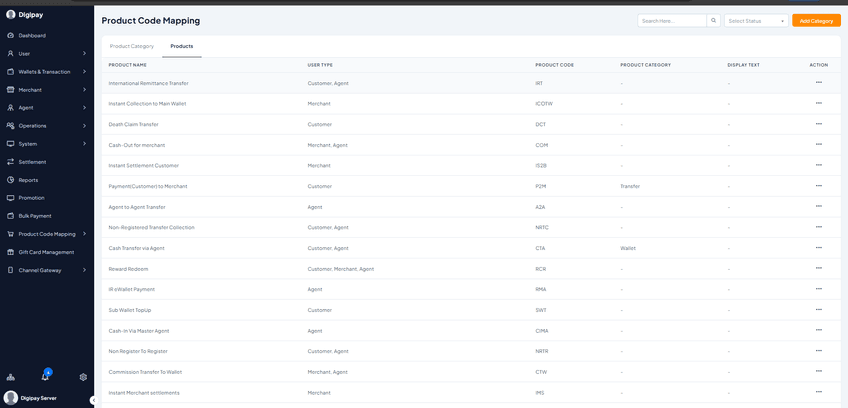Viewport: 848px width, 408px height.
Task: Click the Channel Gateway icon
Action: (x=10, y=270)
